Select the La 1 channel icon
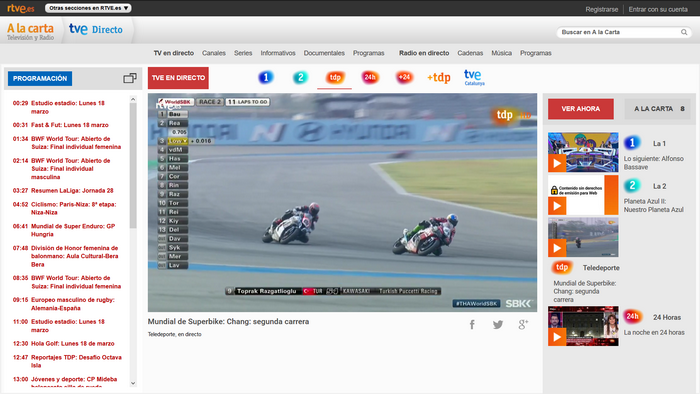700x394 pixels. (266, 78)
